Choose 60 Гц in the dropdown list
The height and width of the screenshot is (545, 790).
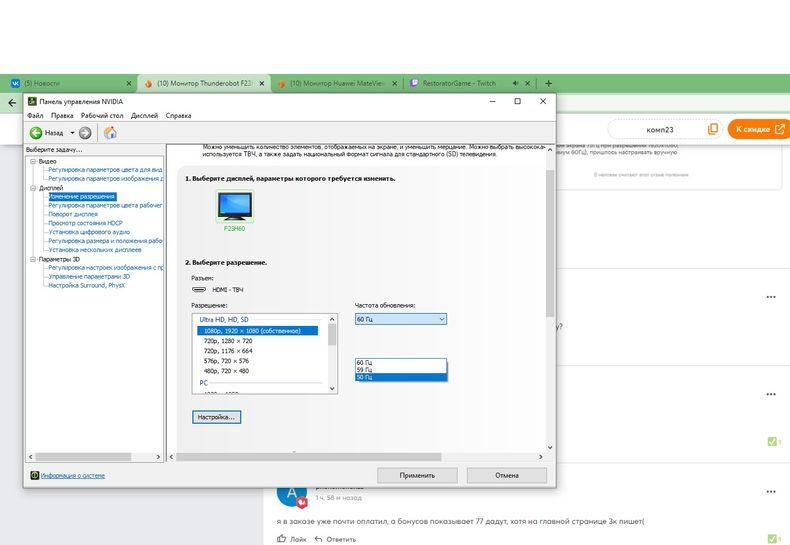(401, 363)
